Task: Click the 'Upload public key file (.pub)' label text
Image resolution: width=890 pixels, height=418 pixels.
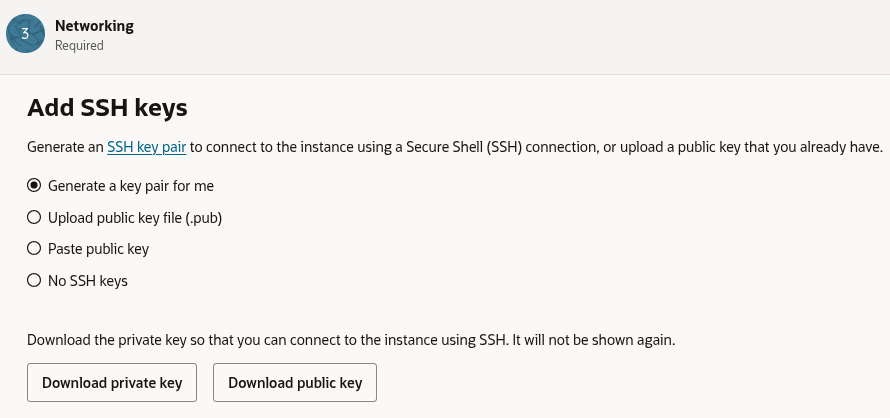Action: [135, 217]
